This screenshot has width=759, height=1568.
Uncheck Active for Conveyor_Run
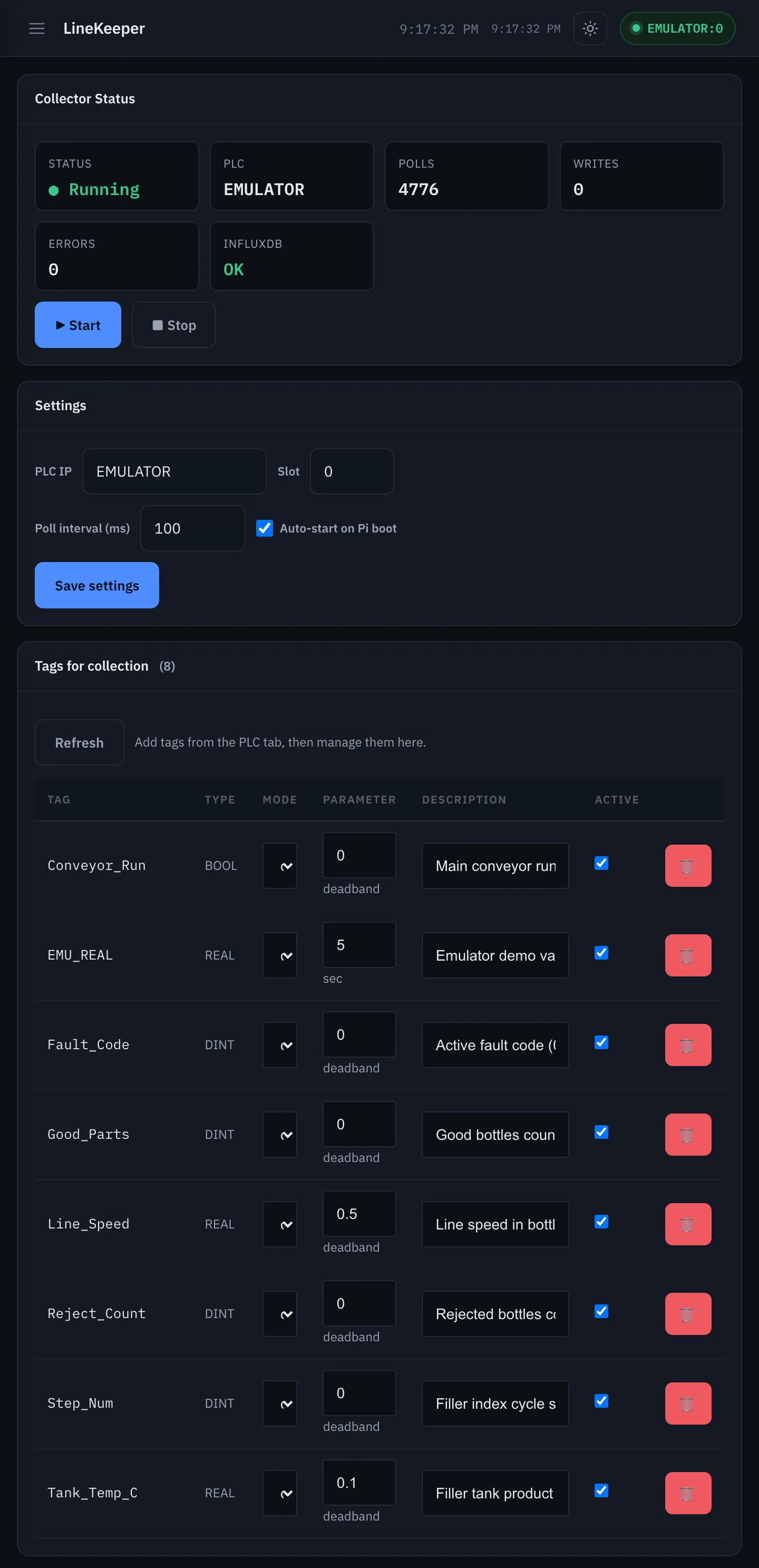point(601,863)
